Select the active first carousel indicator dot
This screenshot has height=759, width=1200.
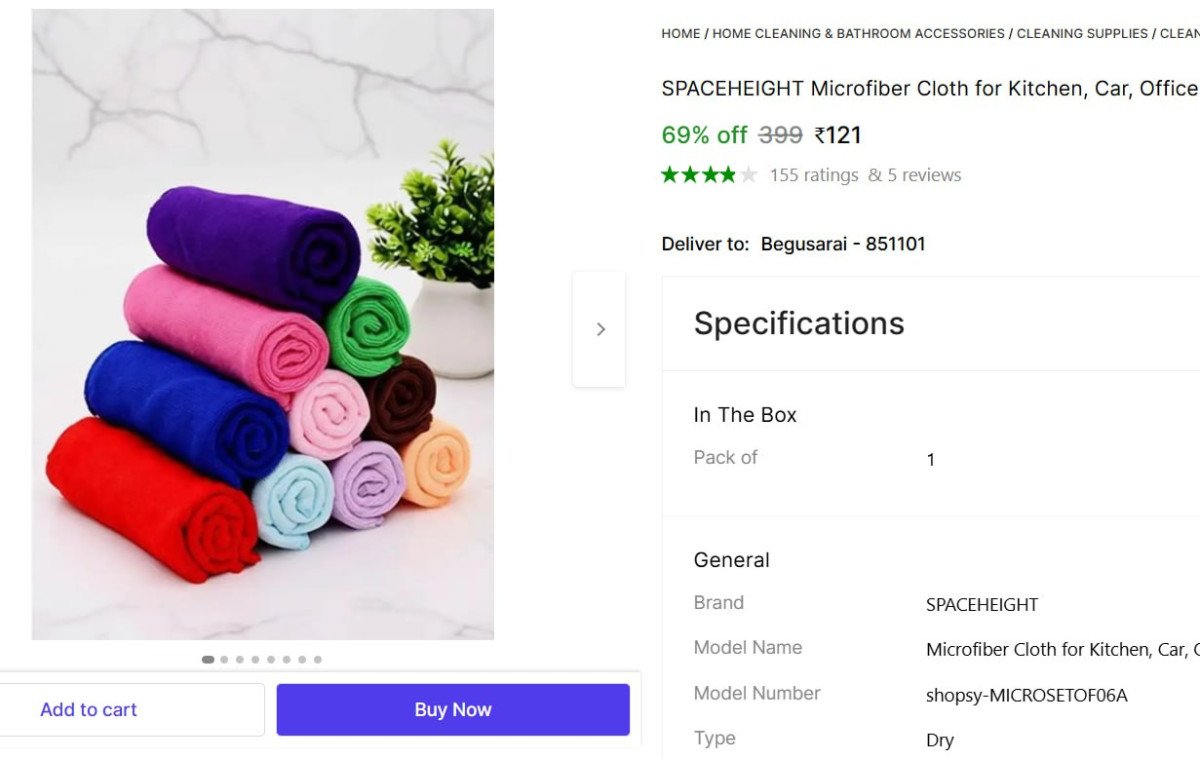[x=208, y=659]
